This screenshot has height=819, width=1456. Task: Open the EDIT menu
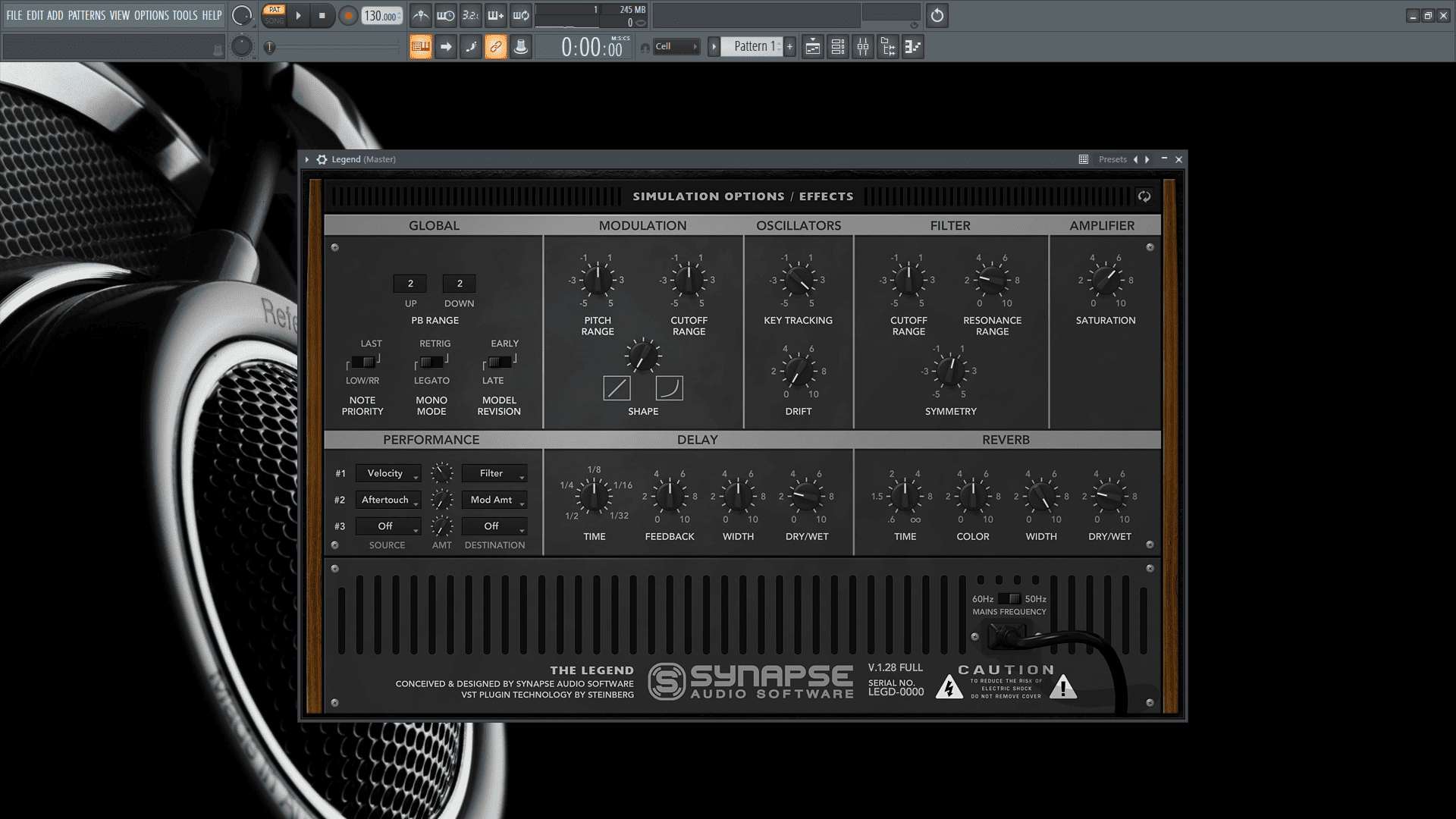[35, 15]
